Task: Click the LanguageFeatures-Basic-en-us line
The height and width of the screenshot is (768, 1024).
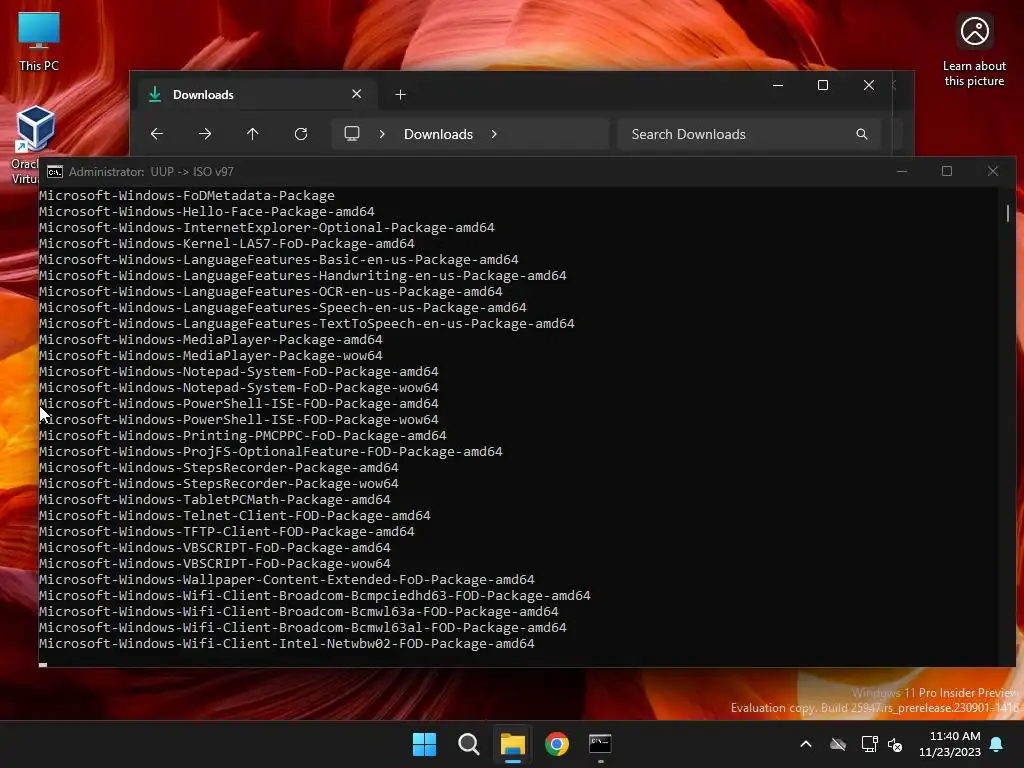Action: (x=279, y=259)
